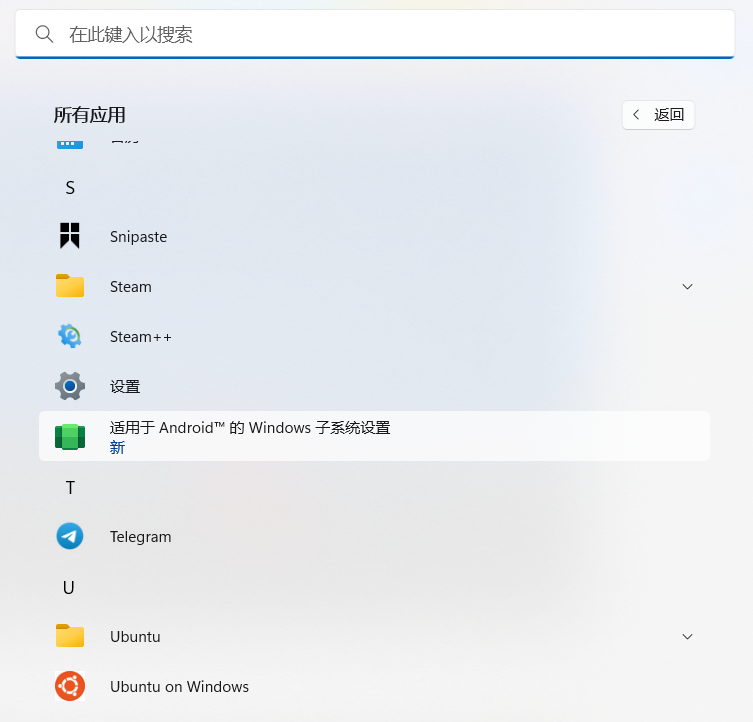Image resolution: width=753 pixels, height=722 pixels.
Task: Expand the Ubuntu folder chevron
Action: pos(687,636)
